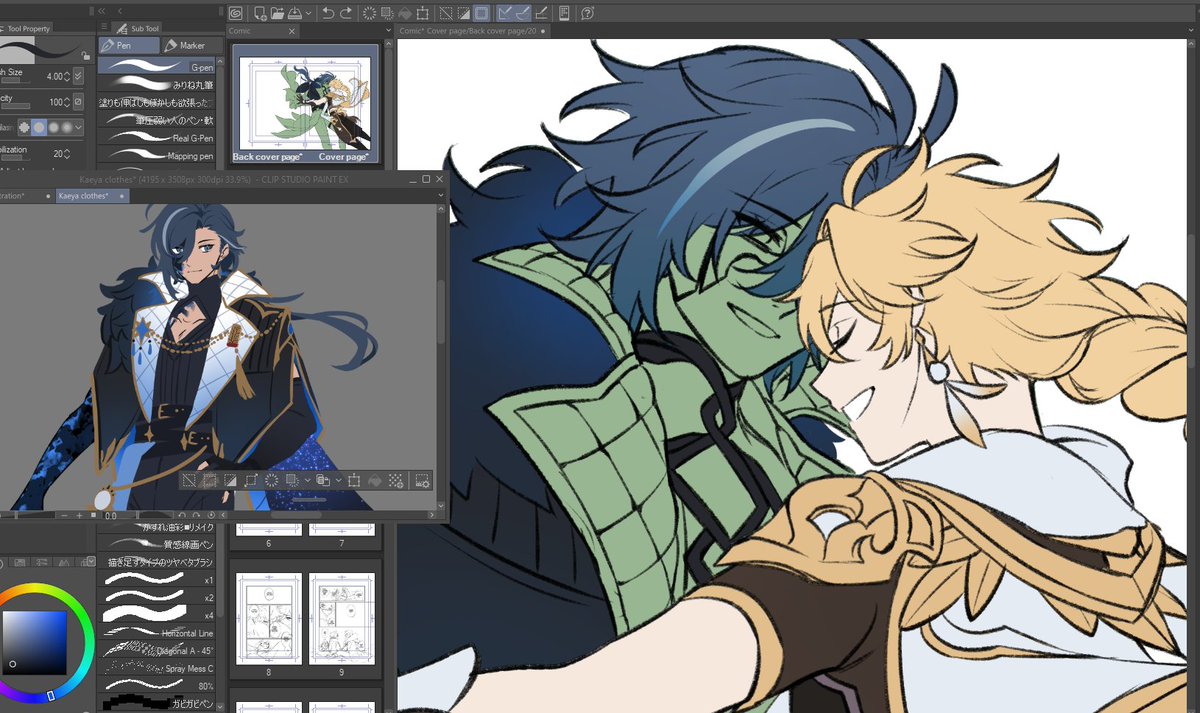Image resolution: width=1200 pixels, height=713 pixels.
Task: Toggle Snap to Grid in command bar
Action: (541, 13)
